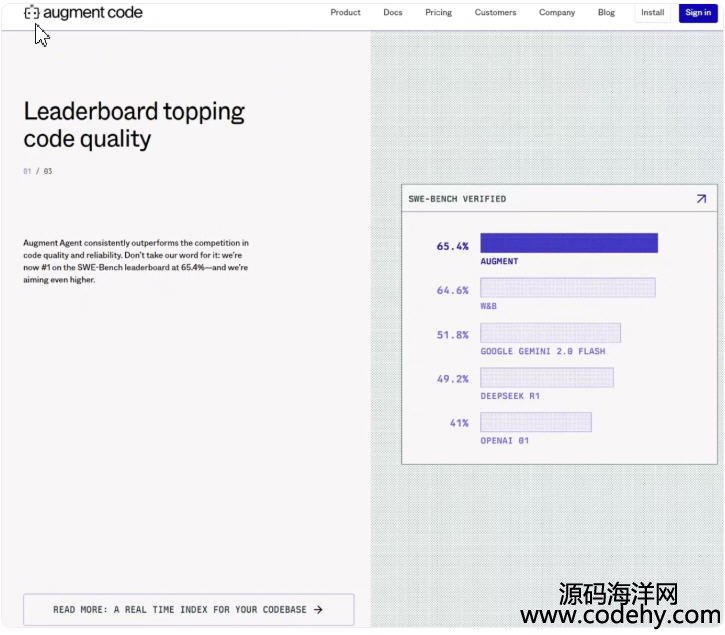Click the OPENAI O1 label
The image size is (725, 635).
(x=504, y=441)
